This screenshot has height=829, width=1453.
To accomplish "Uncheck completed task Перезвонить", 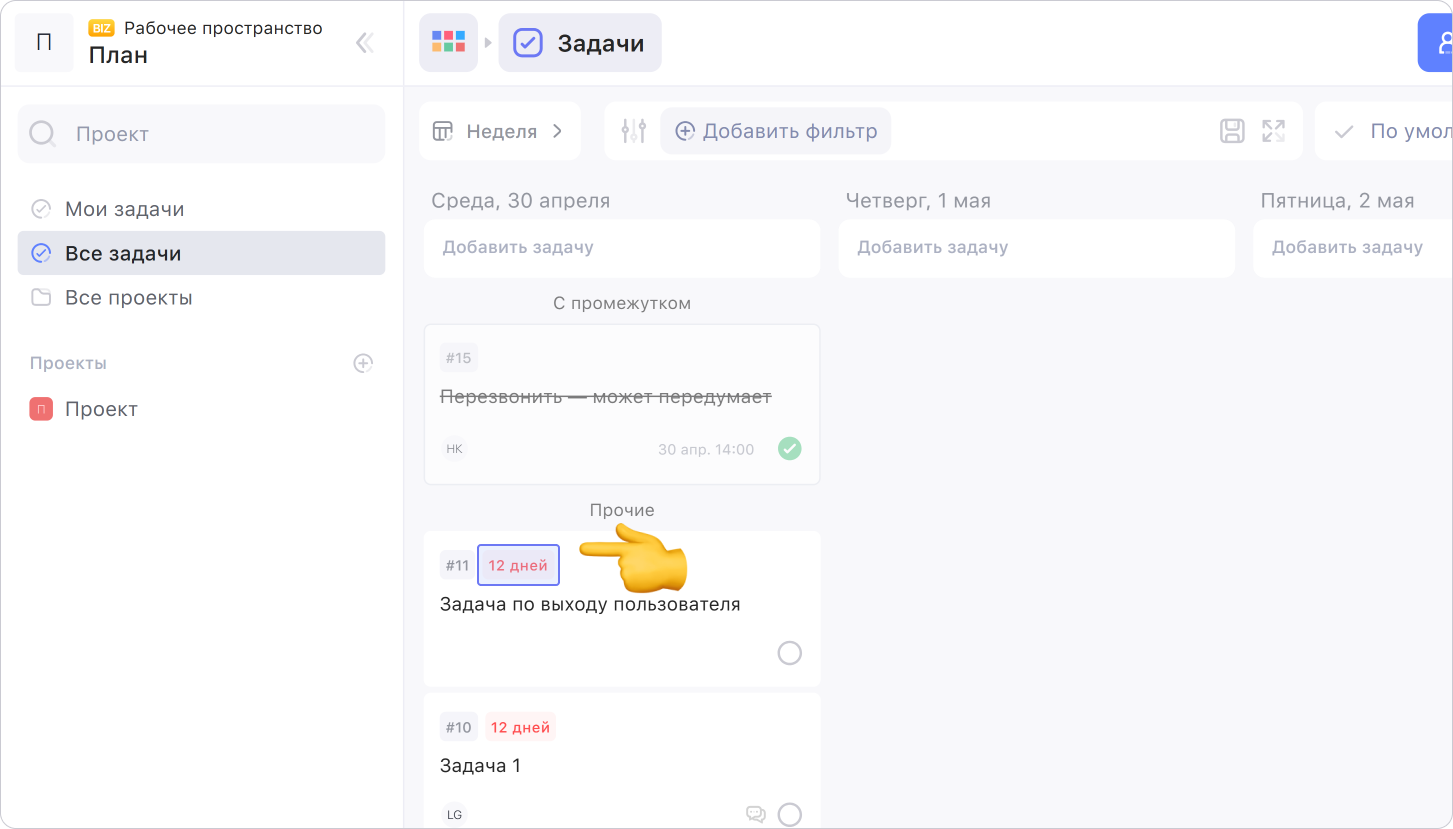I will coord(789,449).
